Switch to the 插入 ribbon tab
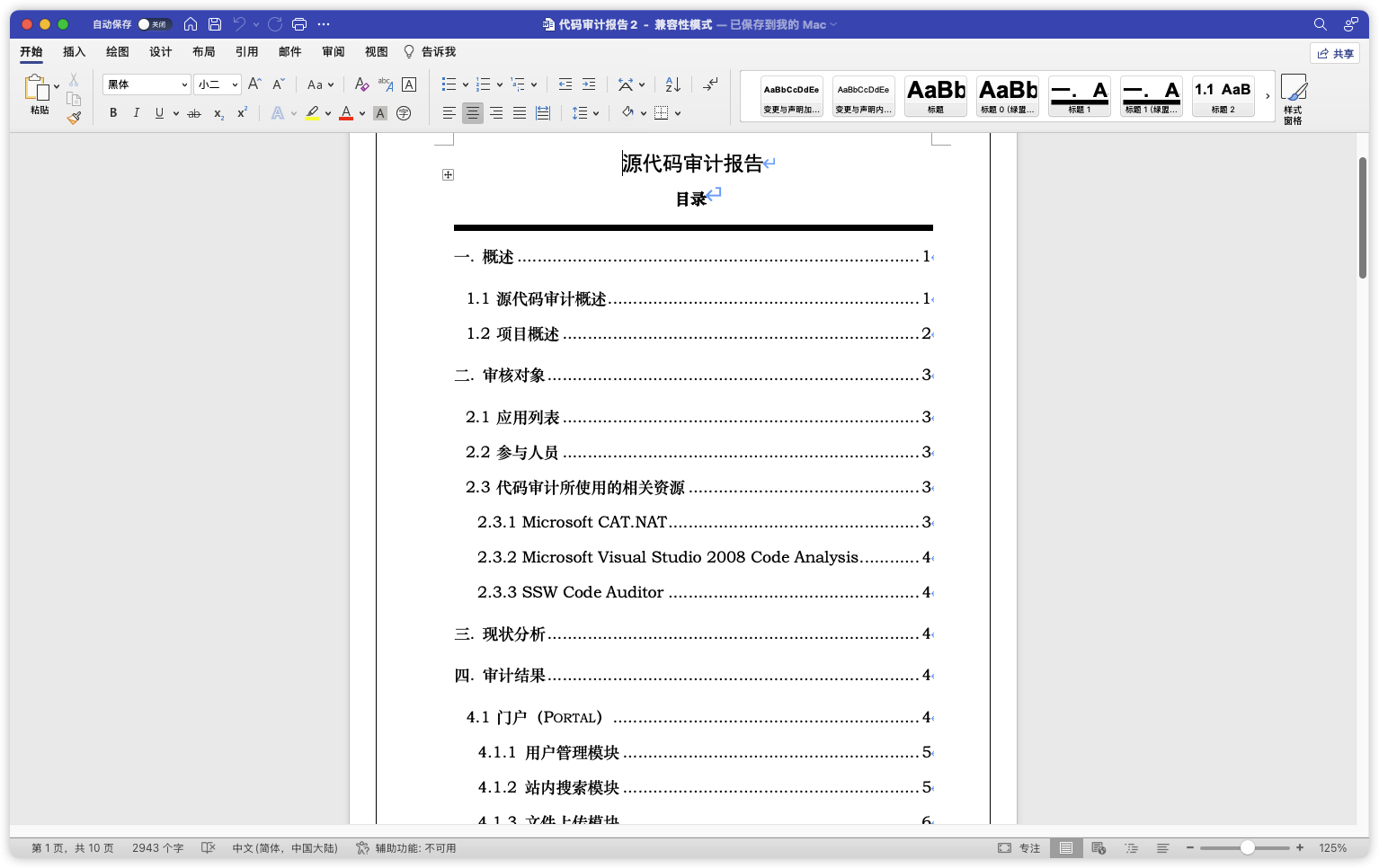1379x868 pixels. point(74,52)
